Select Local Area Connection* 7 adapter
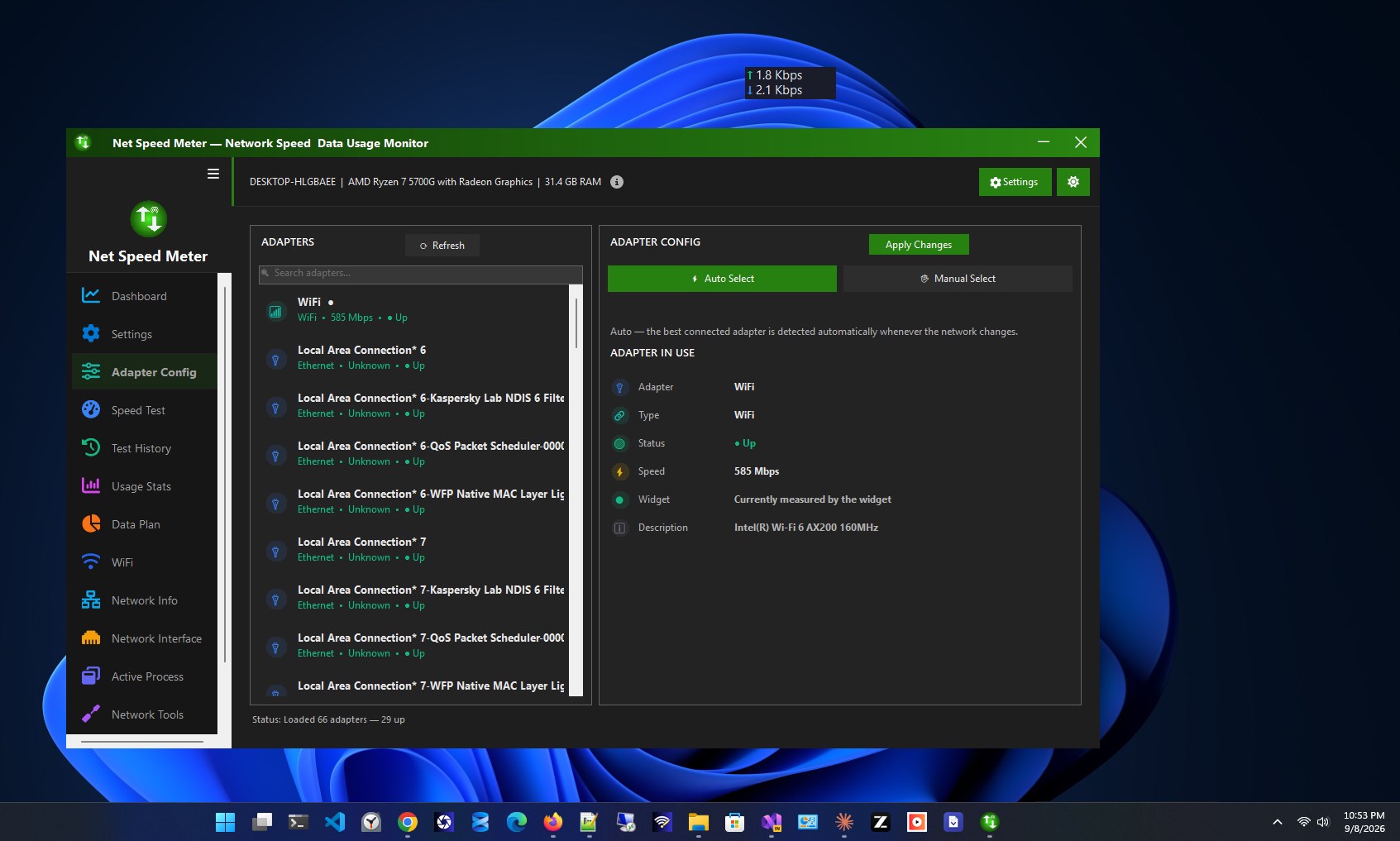Screen dimensions: 1400x841 [413, 549]
